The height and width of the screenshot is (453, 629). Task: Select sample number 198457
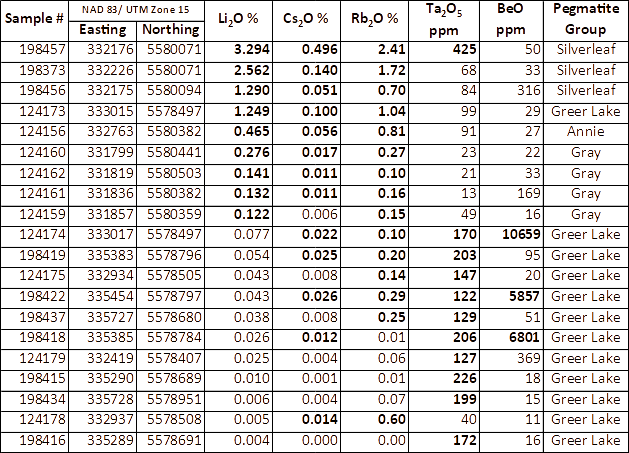pyautogui.click(x=42, y=49)
